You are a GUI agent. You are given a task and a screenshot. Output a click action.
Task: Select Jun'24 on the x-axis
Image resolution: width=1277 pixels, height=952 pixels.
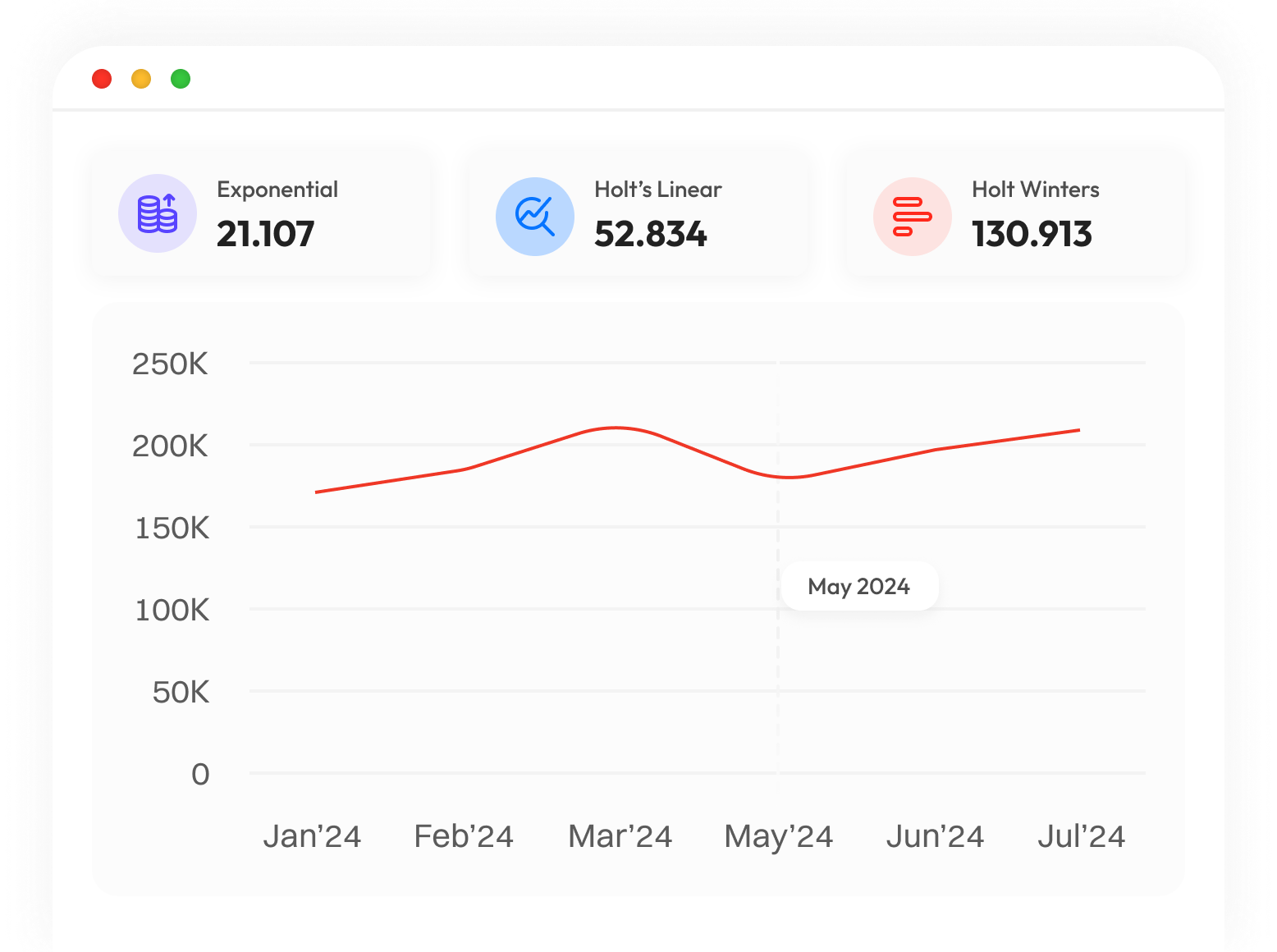coord(935,836)
